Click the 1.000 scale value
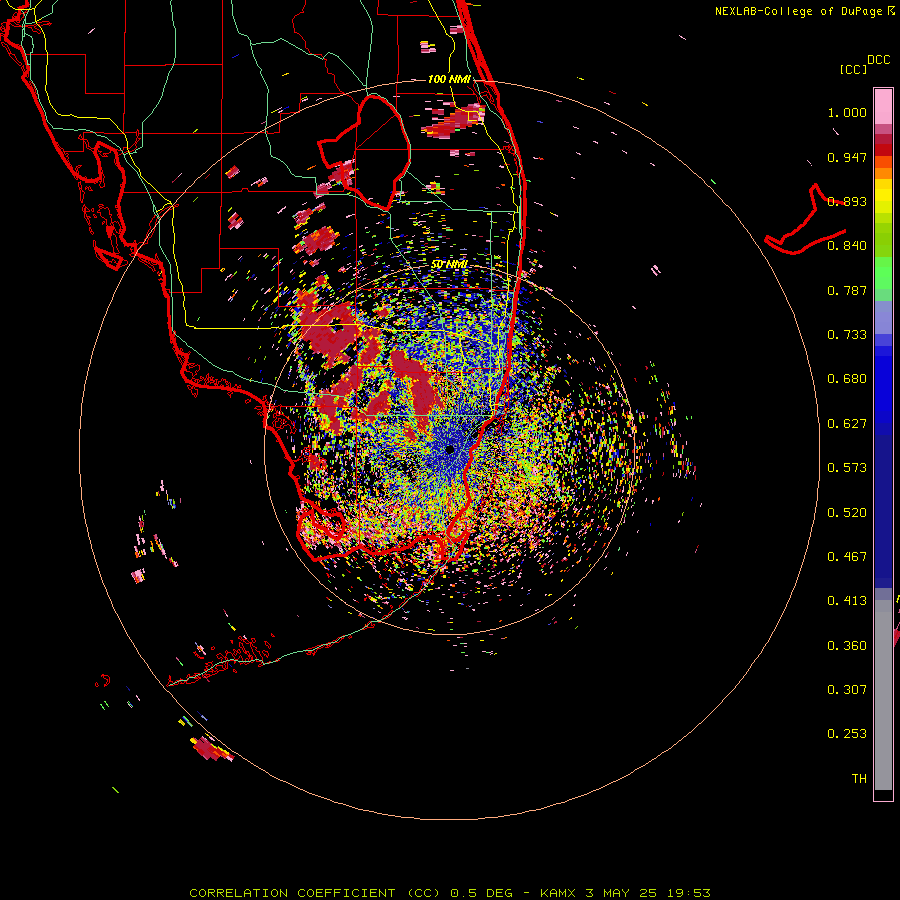900x900 pixels. click(847, 112)
